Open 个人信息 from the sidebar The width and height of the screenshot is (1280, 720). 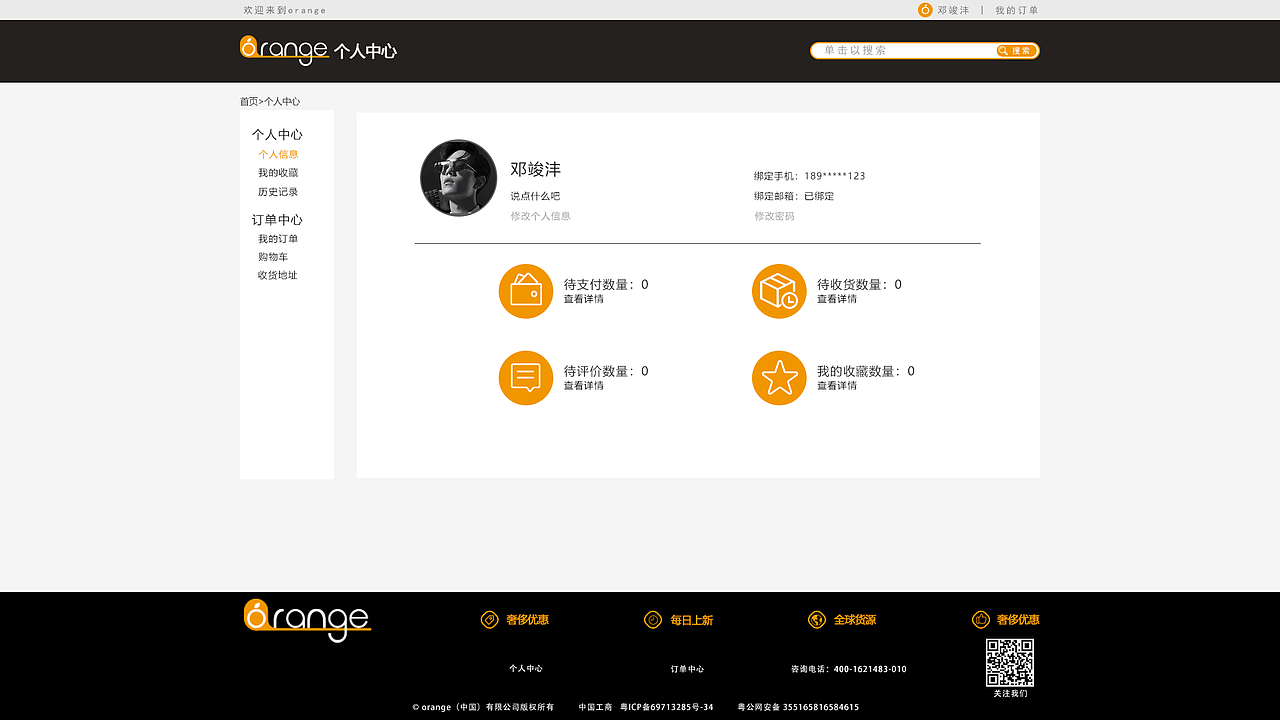point(278,154)
